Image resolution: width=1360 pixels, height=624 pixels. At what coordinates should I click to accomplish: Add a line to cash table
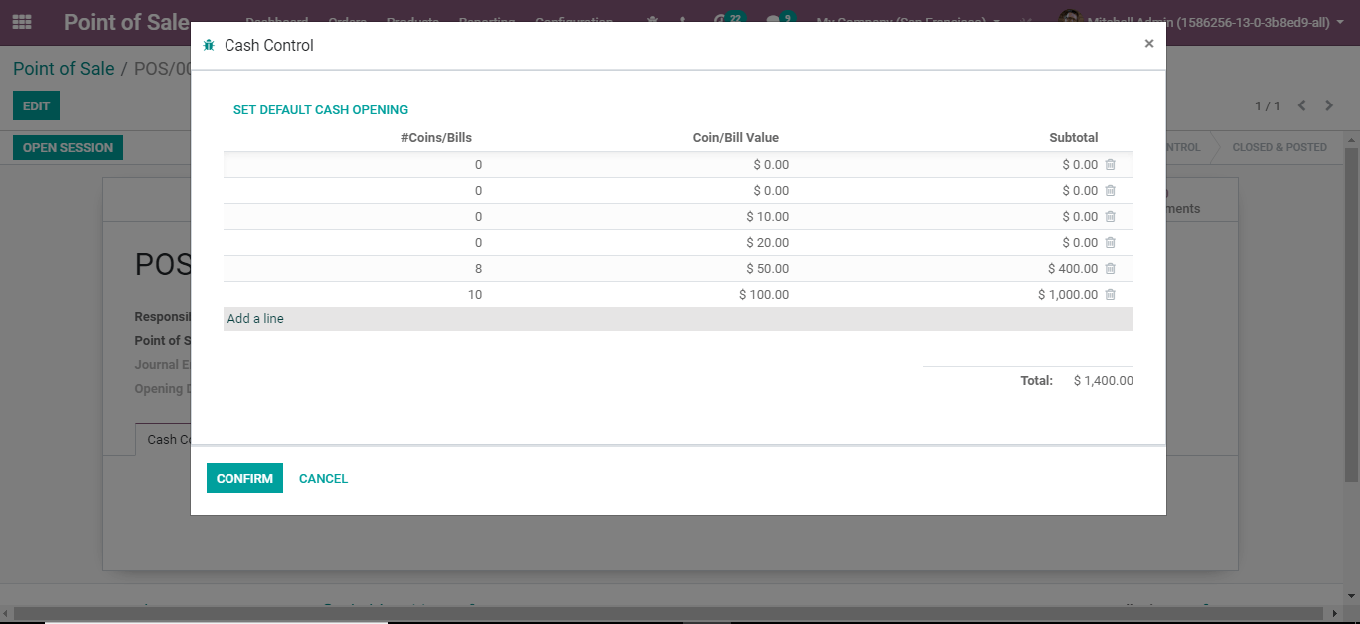pos(255,319)
